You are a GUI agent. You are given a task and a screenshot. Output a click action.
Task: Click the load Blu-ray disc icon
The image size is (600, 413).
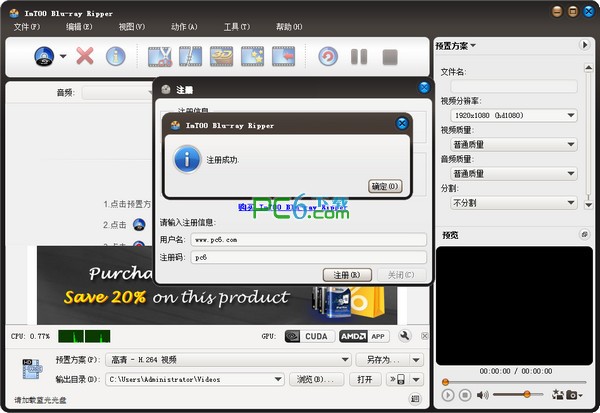tap(44, 56)
